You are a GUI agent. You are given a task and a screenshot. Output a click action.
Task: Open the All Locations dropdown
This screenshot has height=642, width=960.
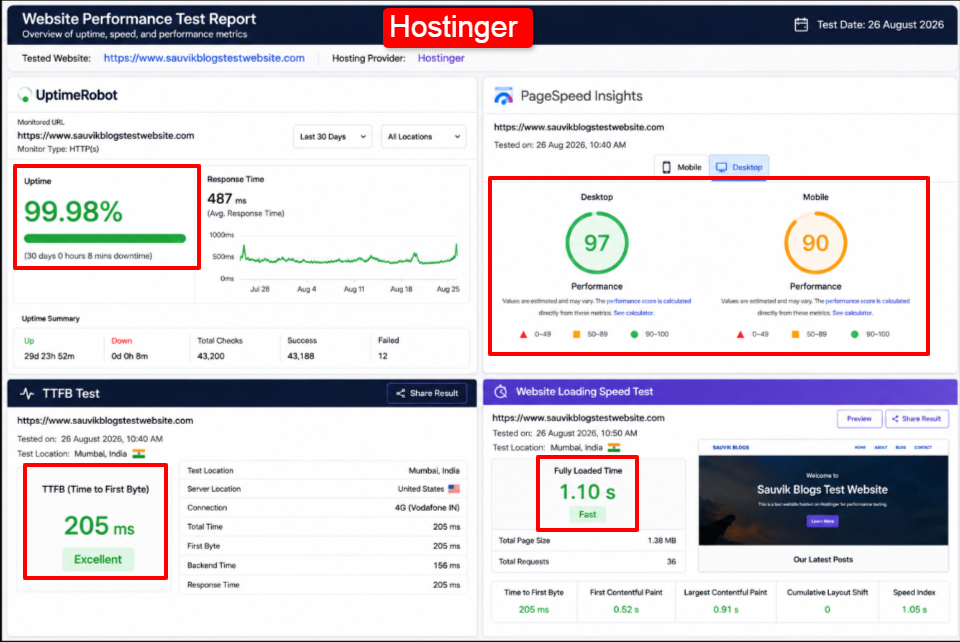click(424, 136)
